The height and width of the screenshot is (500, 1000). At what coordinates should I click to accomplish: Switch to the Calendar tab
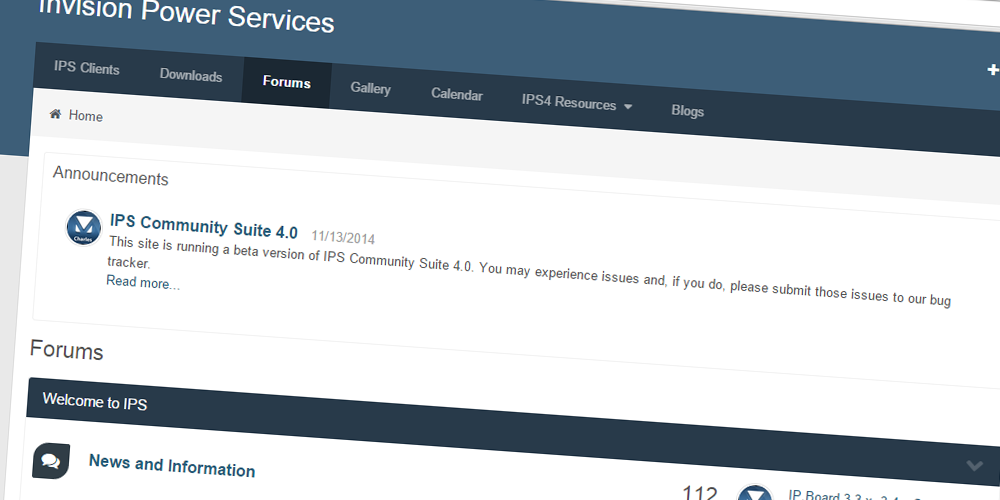click(457, 94)
